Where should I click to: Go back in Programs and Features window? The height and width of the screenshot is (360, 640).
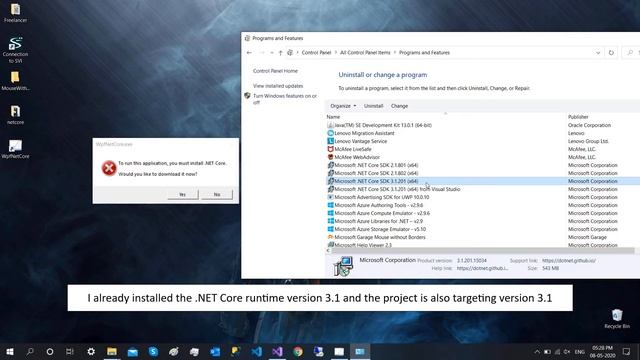pyautogui.click(x=249, y=53)
